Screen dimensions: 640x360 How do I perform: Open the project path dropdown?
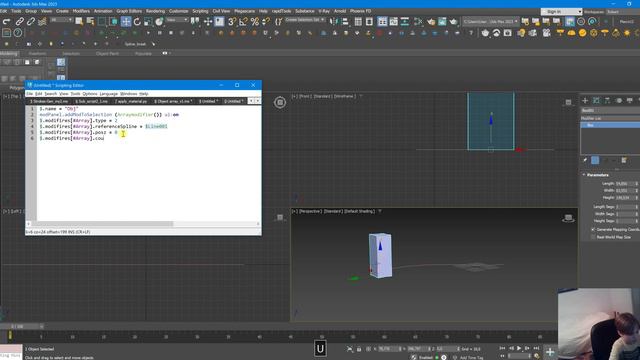[x=490, y=21]
